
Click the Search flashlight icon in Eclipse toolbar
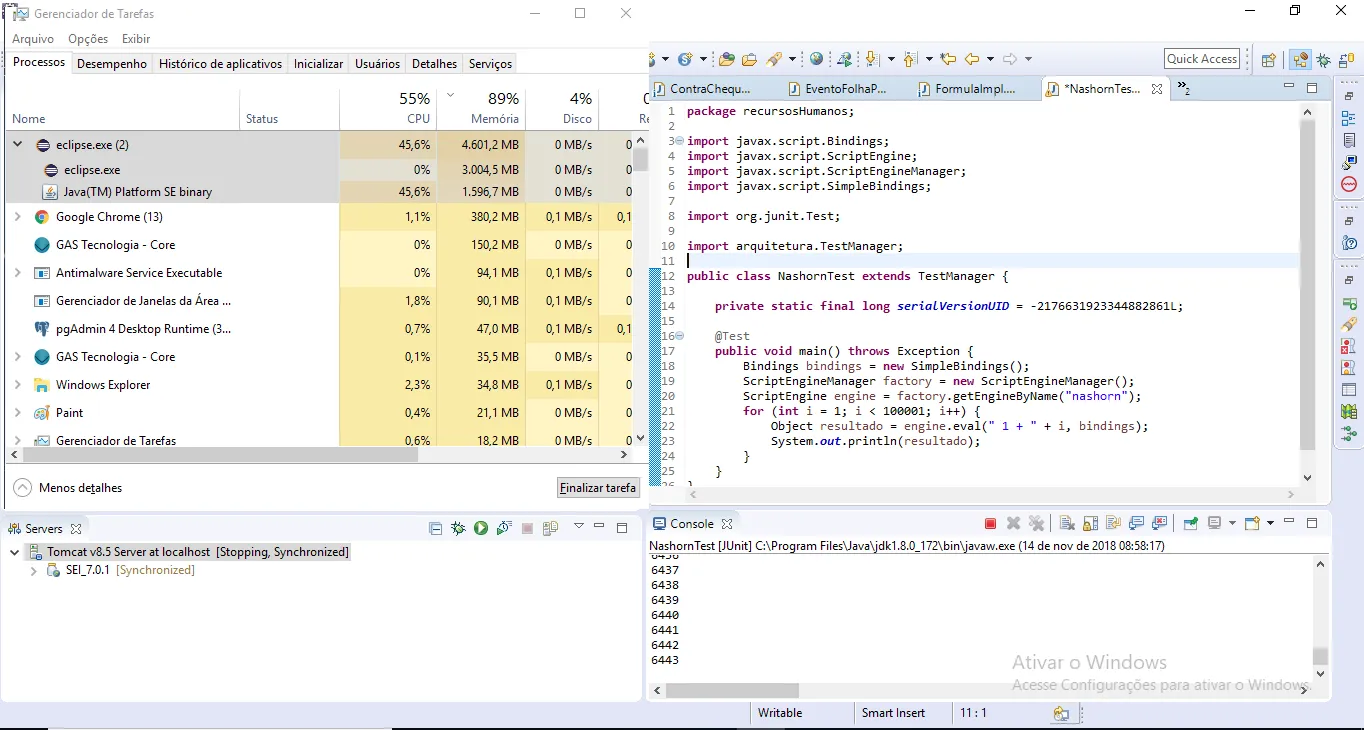[x=774, y=59]
